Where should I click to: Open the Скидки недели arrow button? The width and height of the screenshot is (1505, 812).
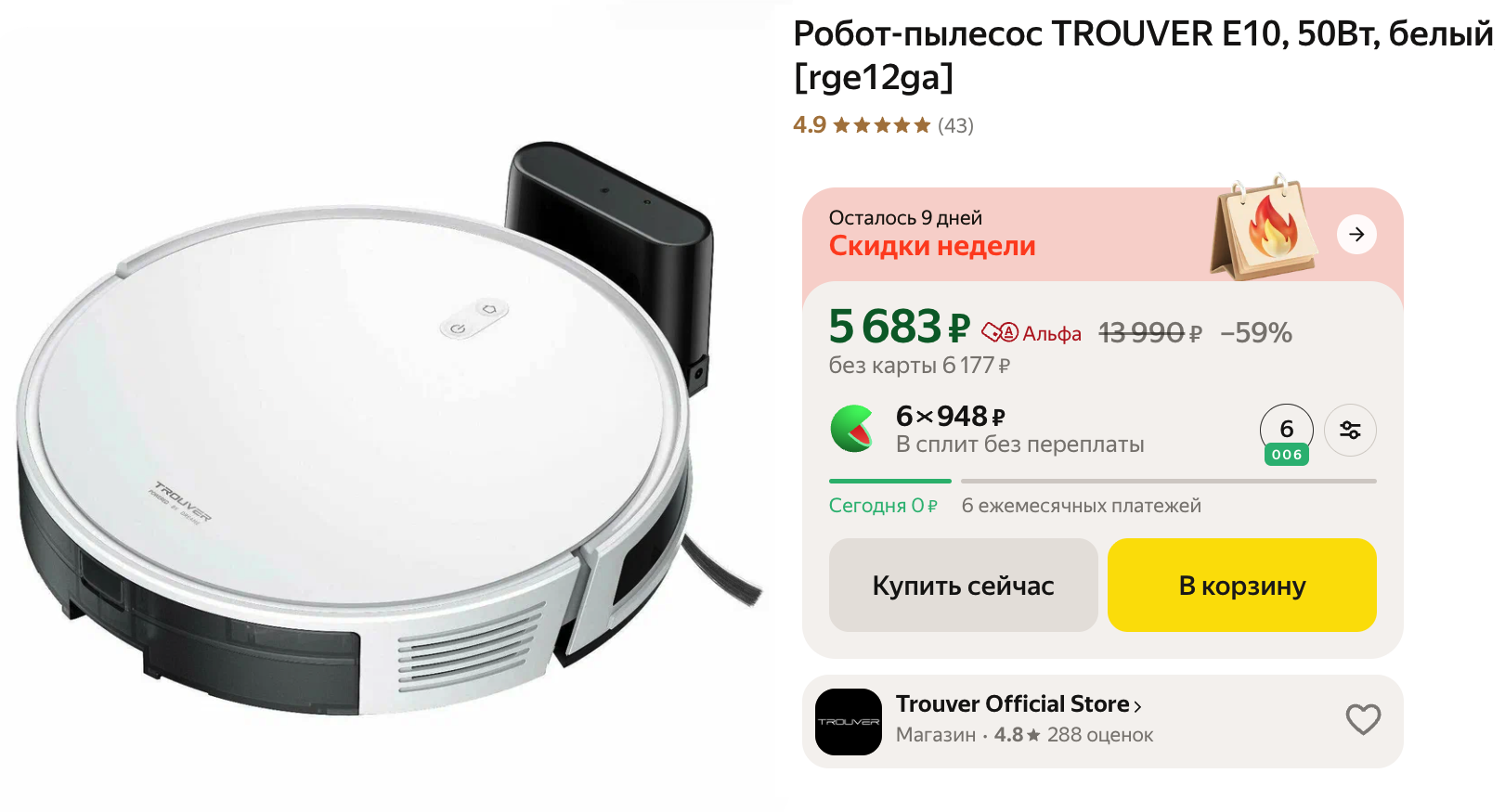[x=1356, y=234]
